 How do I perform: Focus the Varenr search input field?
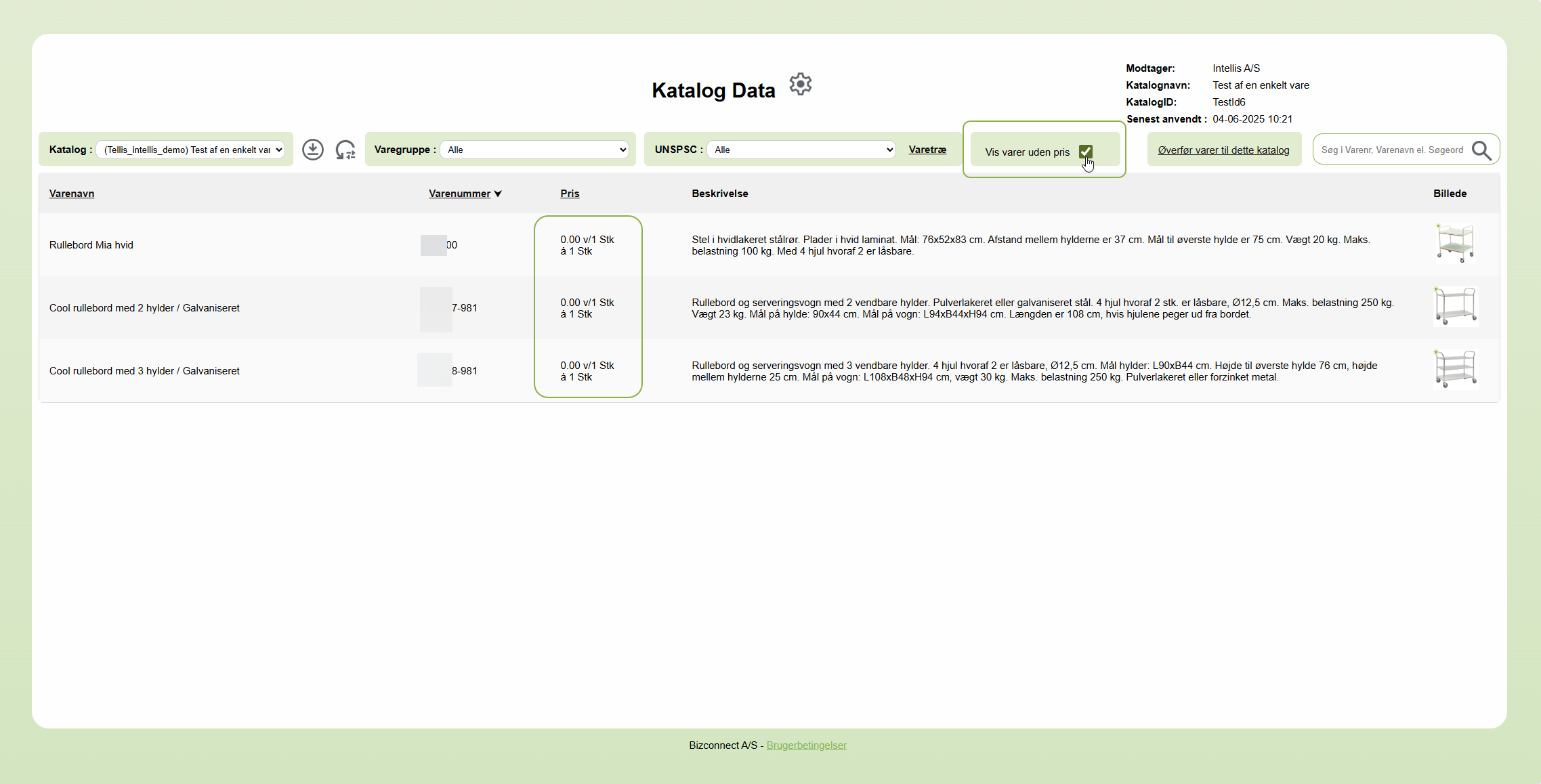(1391, 150)
